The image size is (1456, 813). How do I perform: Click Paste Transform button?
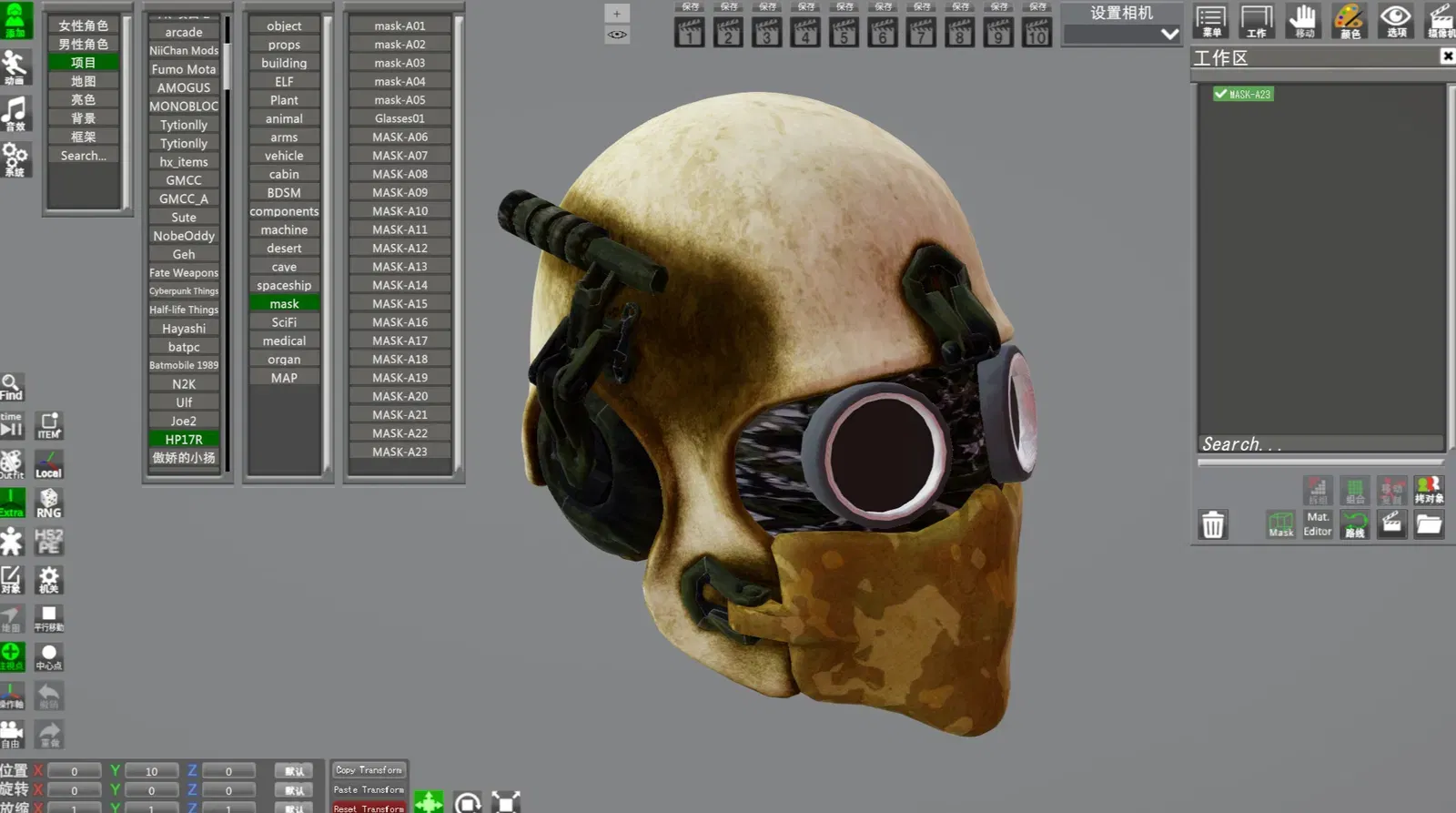[369, 789]
